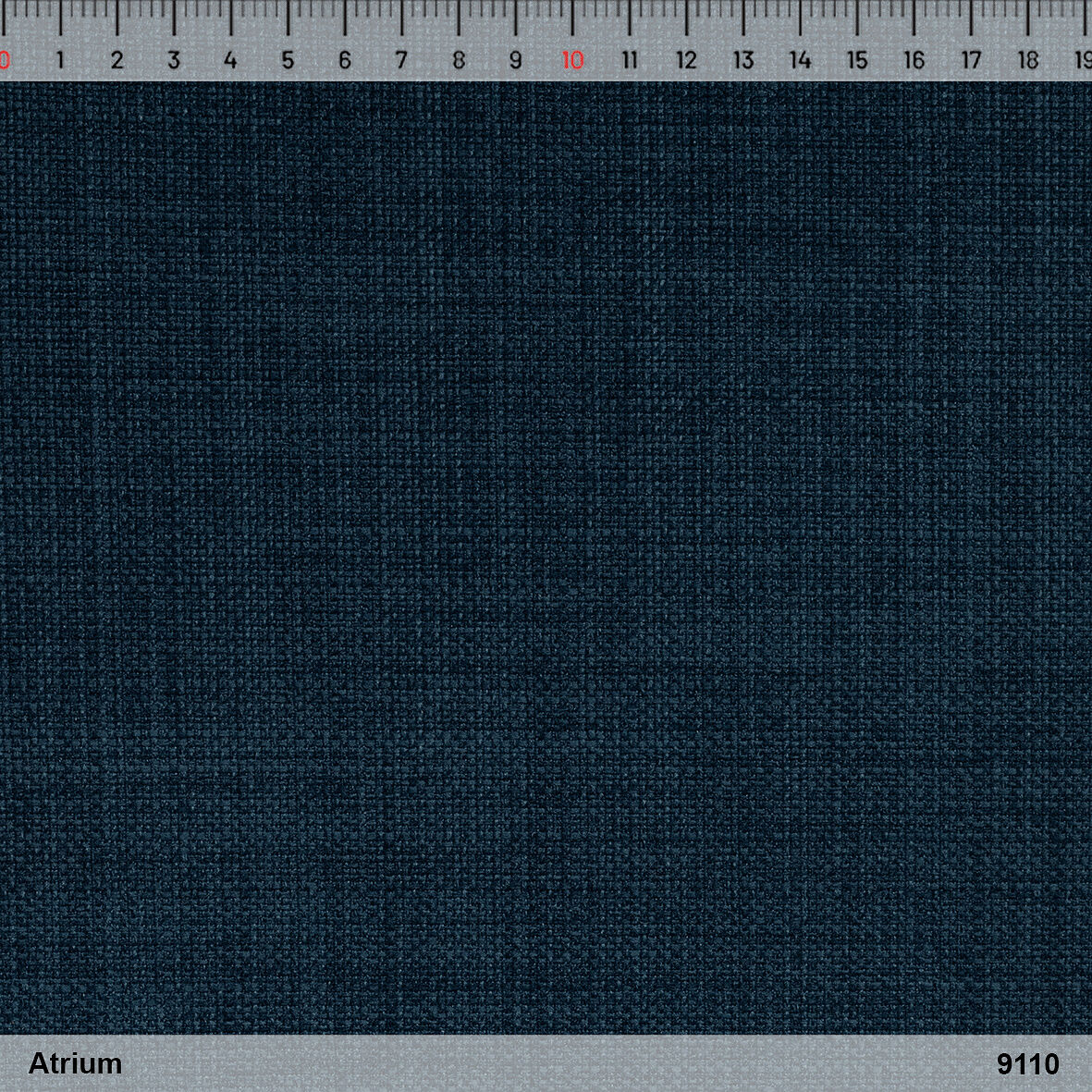
Task: Select the ruler mark labeled 17
Action: (971, 61)
